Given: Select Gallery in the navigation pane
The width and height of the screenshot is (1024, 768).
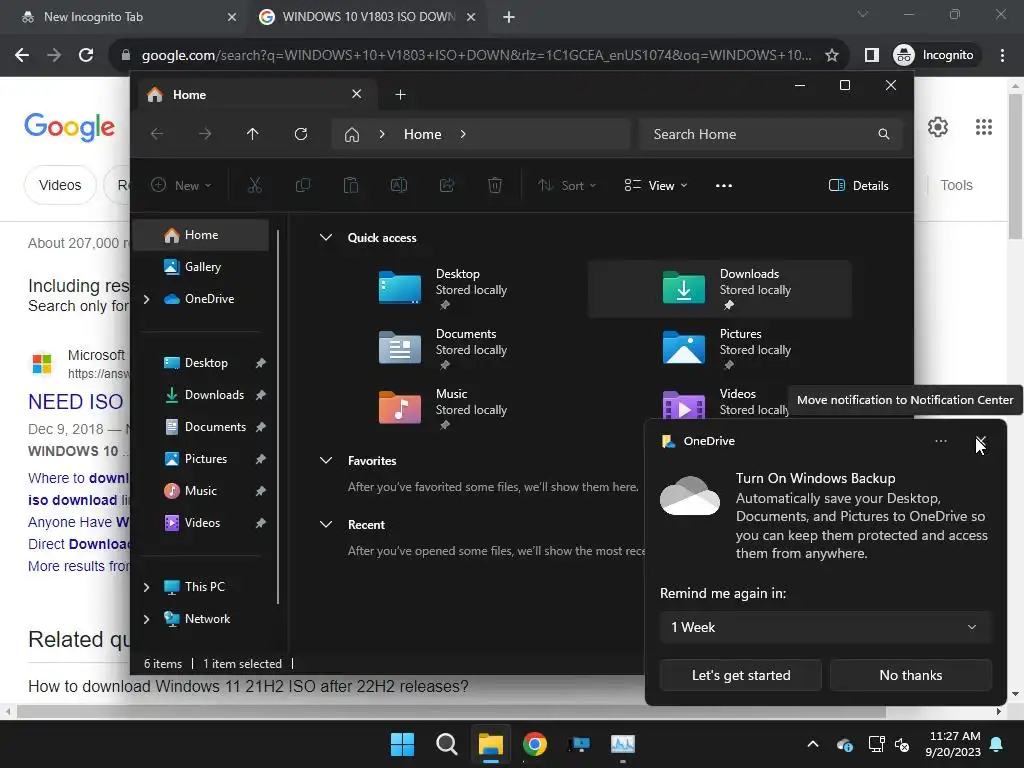Looking at the screenshot, I should (x=201, y=267).
